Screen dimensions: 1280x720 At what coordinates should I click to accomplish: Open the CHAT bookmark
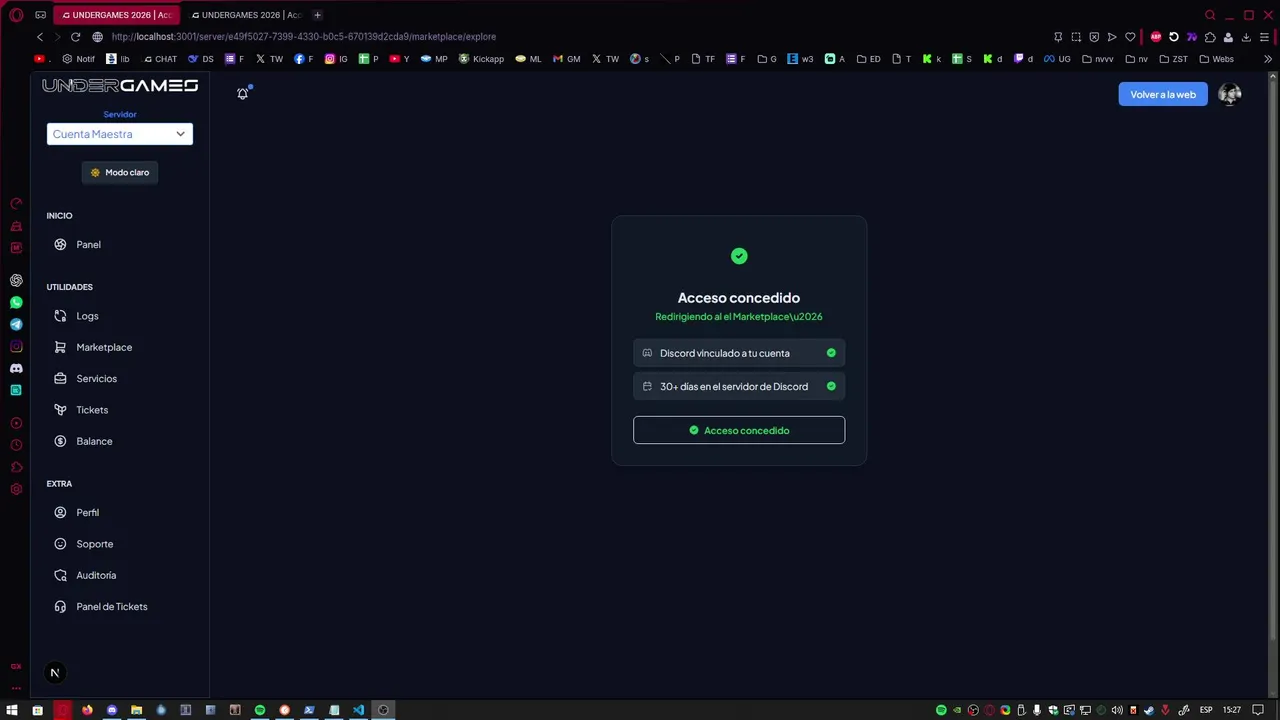pos(160,59)
